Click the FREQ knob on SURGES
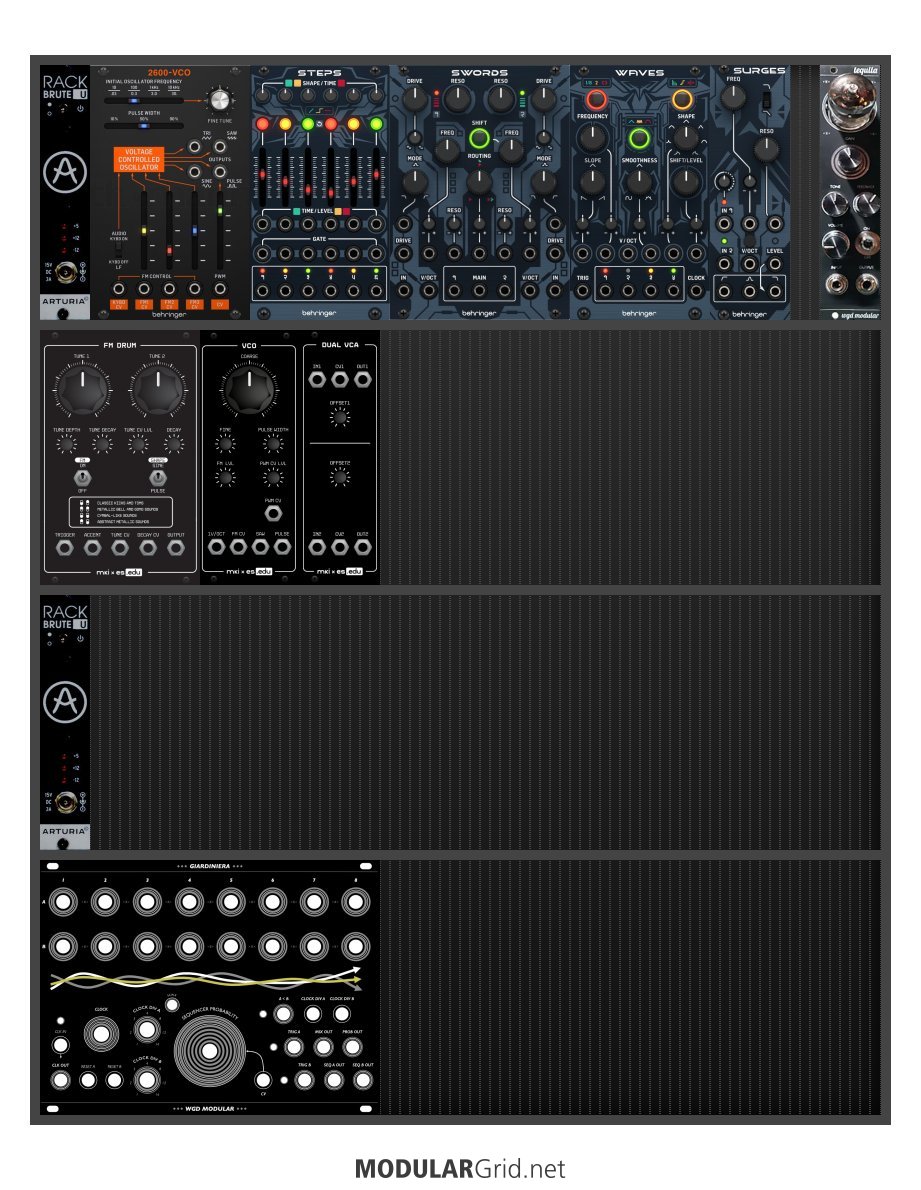 point(733,96)
